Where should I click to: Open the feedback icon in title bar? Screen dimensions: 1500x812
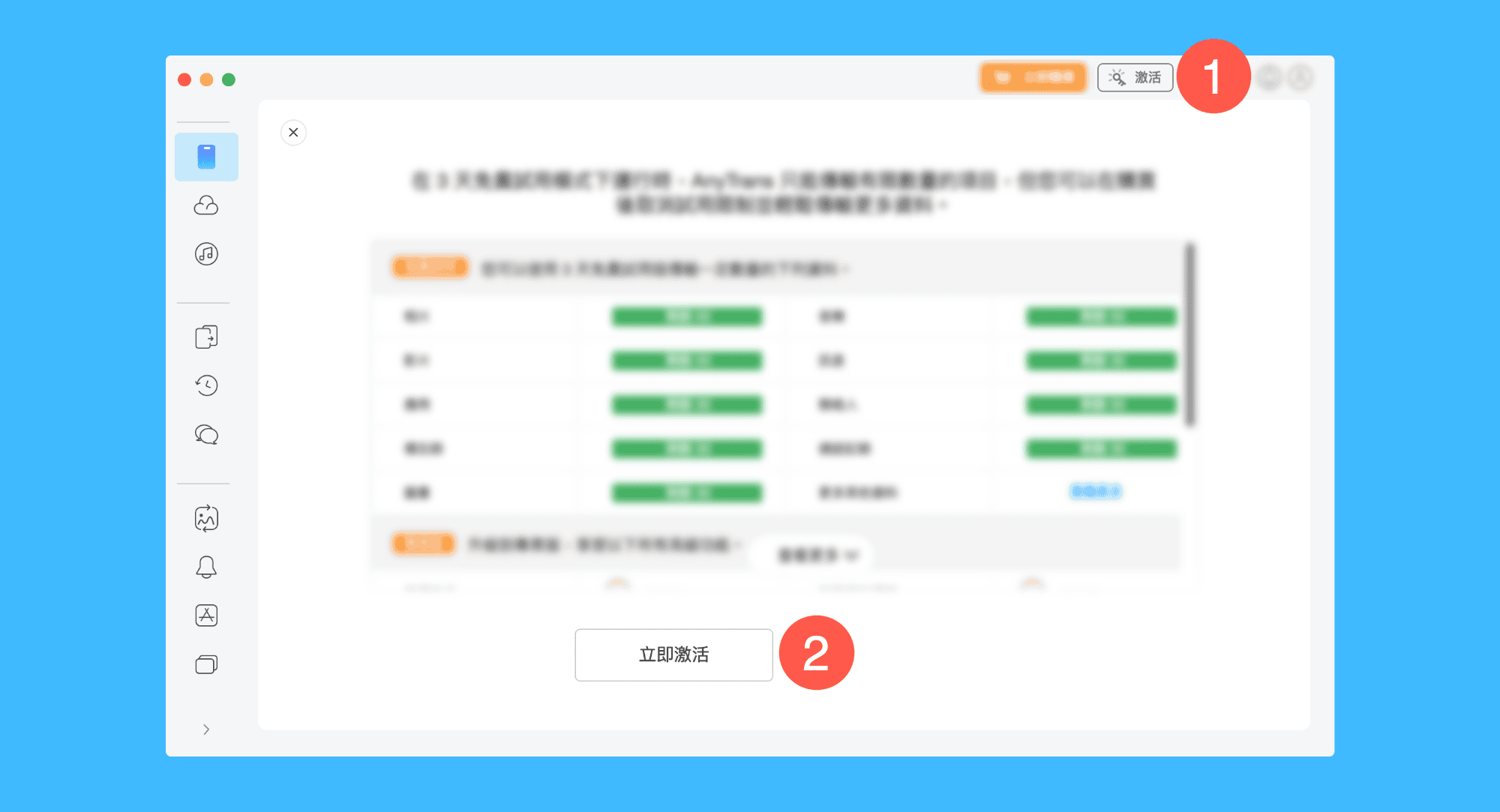(1270, 77)
